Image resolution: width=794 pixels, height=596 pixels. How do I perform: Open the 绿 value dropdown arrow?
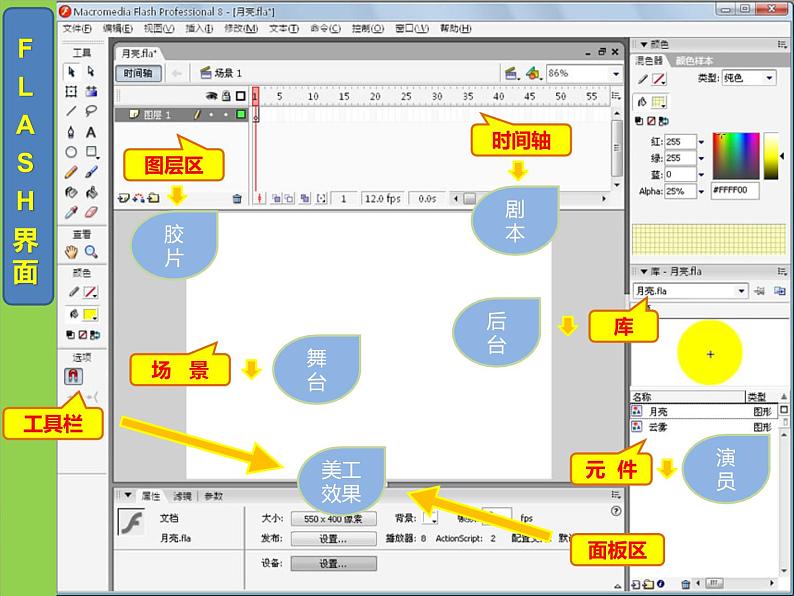701,158
